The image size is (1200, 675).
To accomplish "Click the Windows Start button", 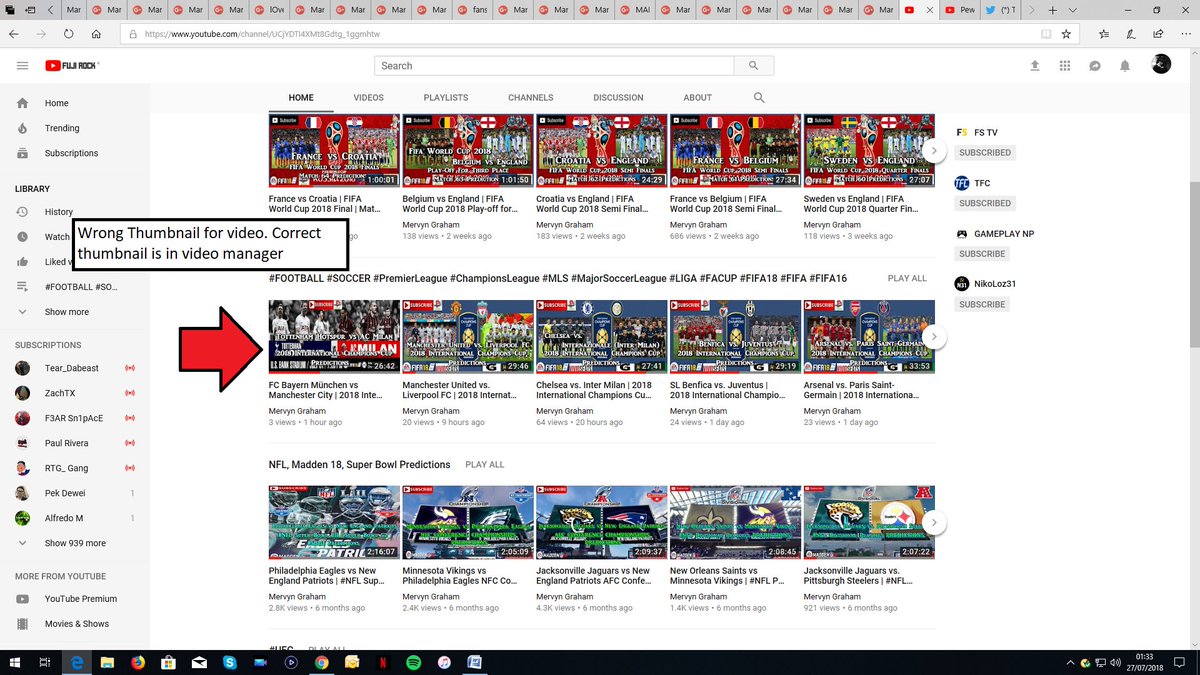I will (x=14, y=662).
